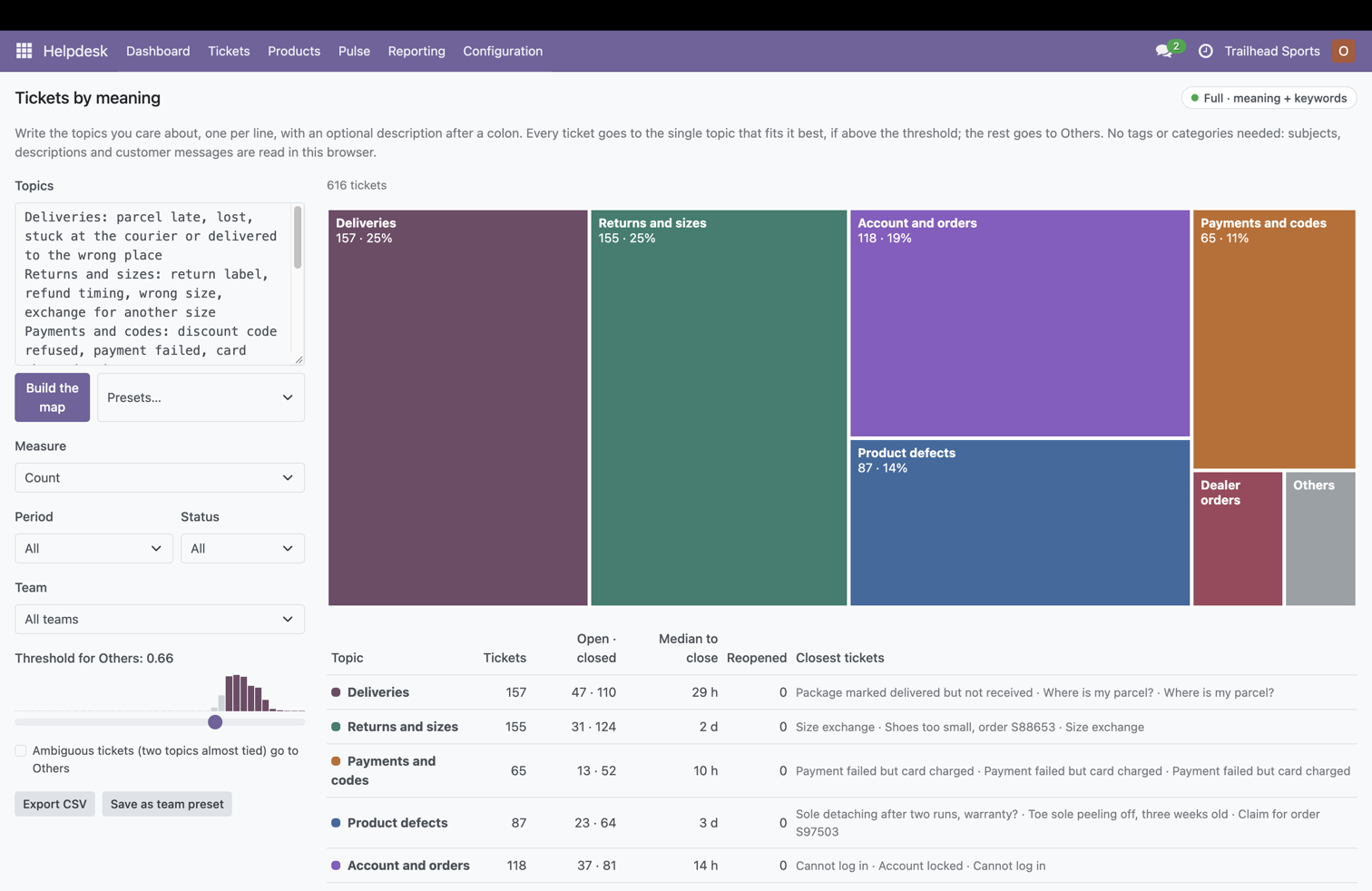Click the Payments and codes color dot

coord(336,761)
